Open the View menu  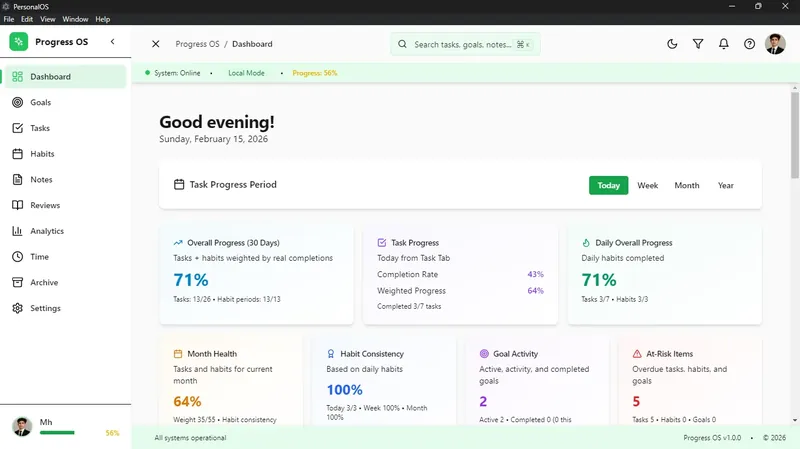tap(47, 19)
